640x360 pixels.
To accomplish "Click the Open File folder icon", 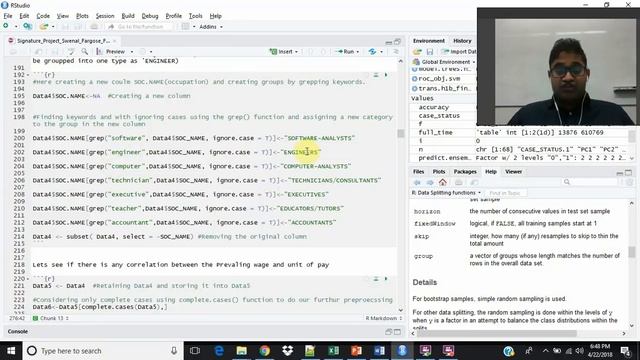I will [x=43, y=27].
